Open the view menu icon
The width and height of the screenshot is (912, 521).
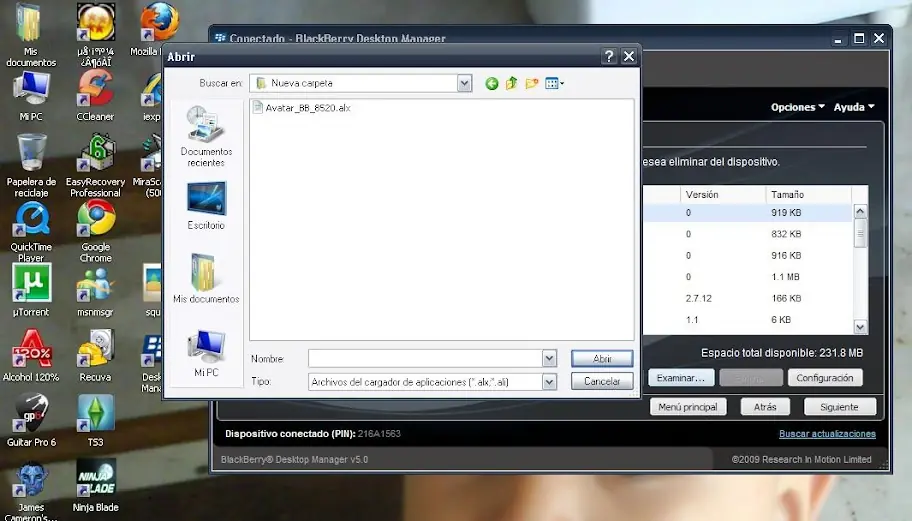(554, 84)
